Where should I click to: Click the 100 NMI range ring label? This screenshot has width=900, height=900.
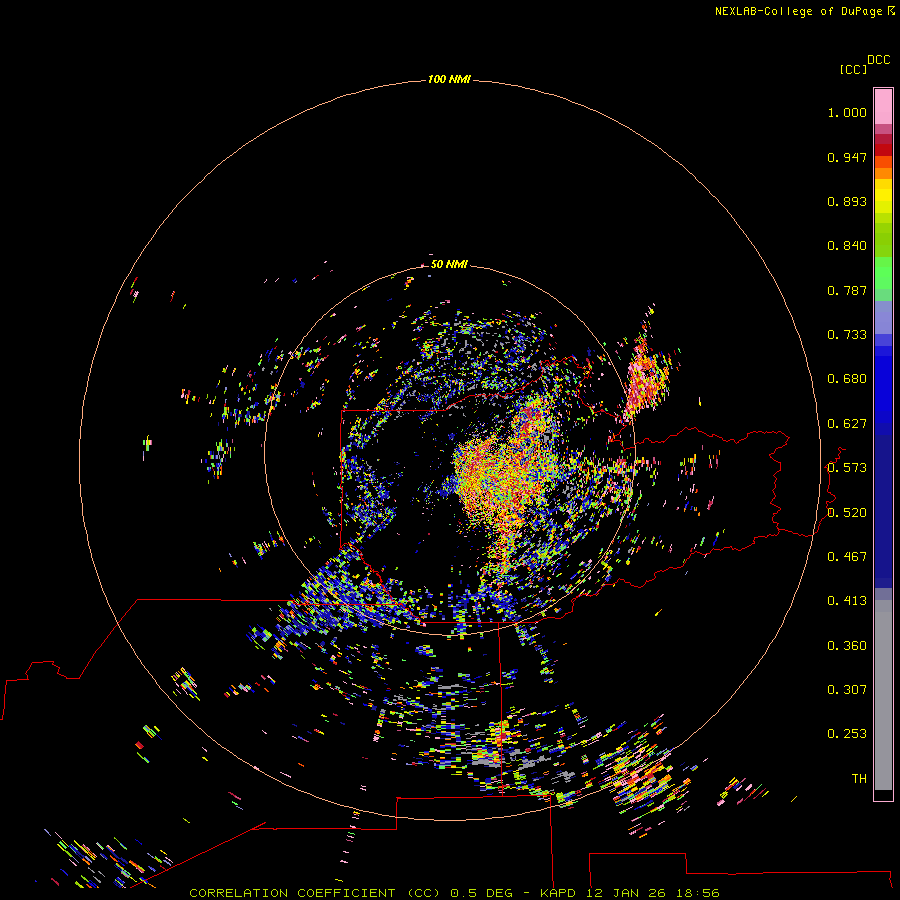(449, 79)
